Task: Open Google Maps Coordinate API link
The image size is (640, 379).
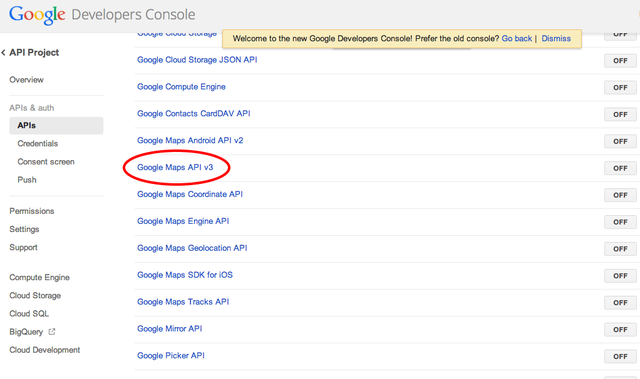Action: pos(190,195)
